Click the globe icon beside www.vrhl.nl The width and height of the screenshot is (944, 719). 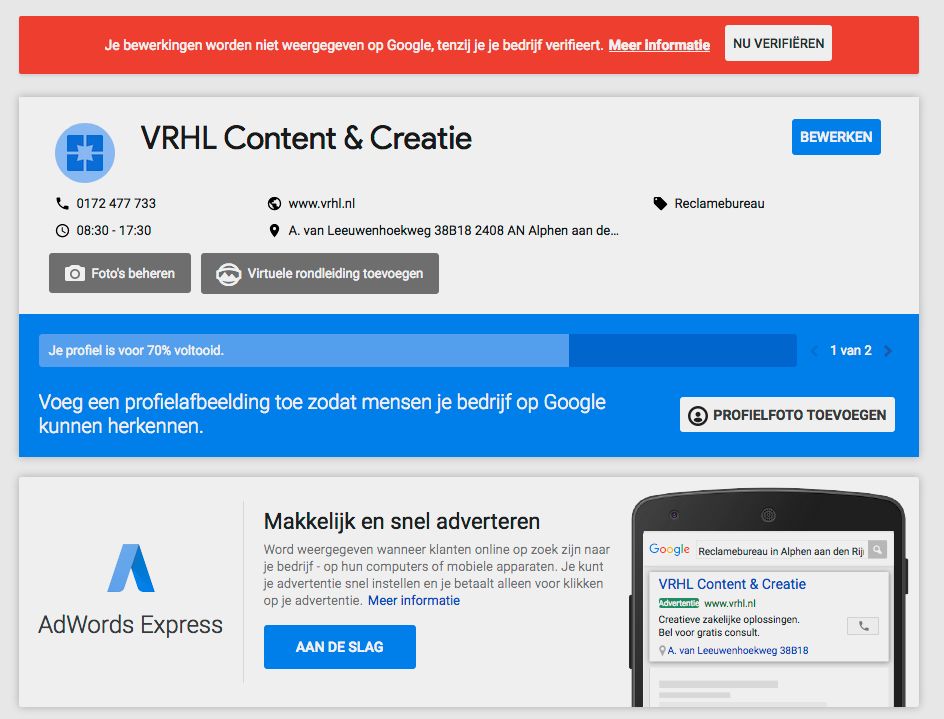coord(275,203)
